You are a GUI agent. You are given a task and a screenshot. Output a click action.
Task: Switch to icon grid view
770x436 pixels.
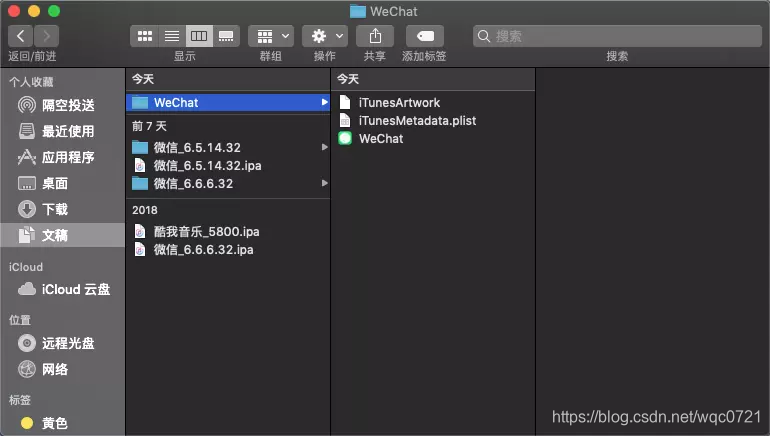point(144,36)
